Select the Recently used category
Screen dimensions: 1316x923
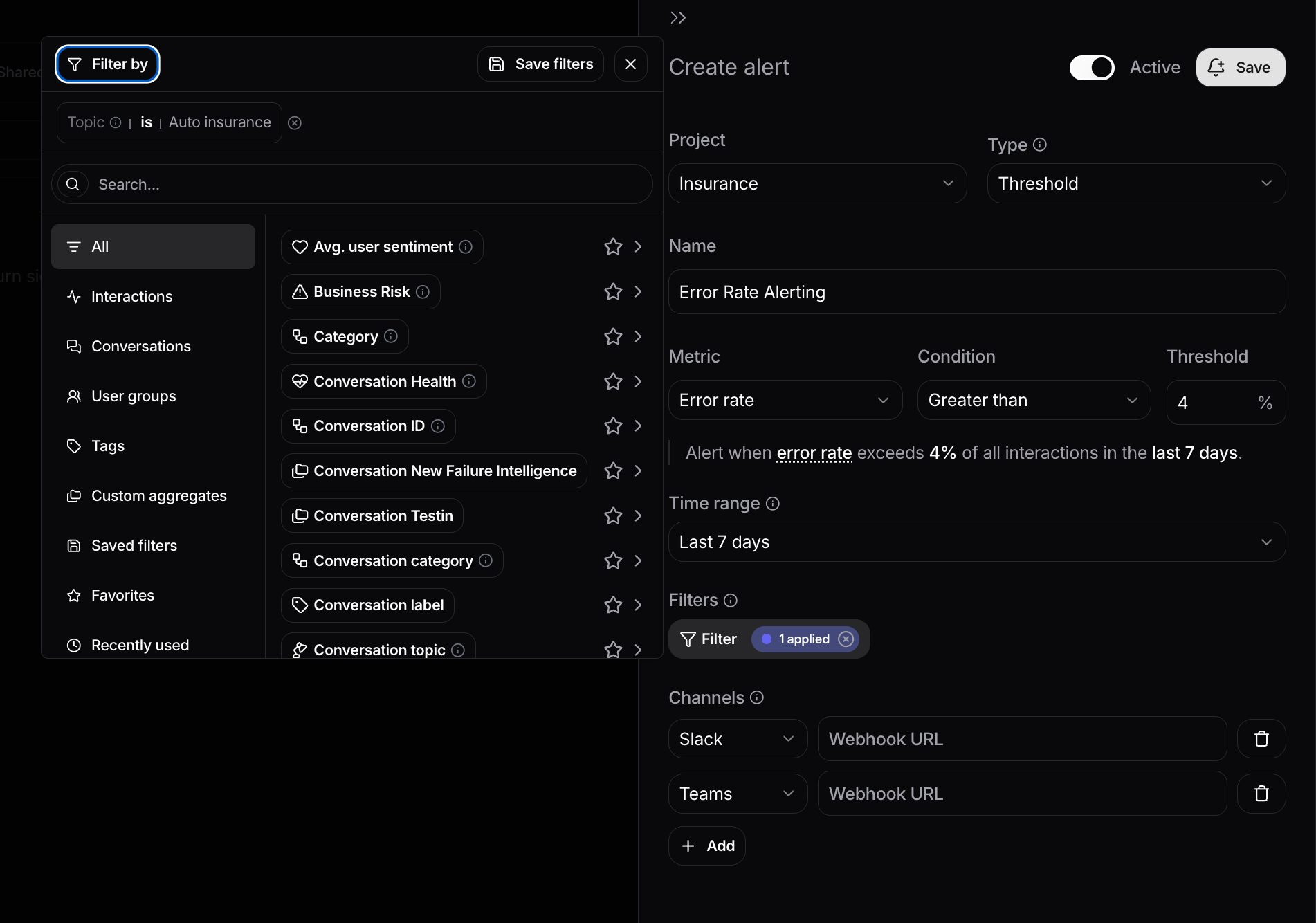153,645
